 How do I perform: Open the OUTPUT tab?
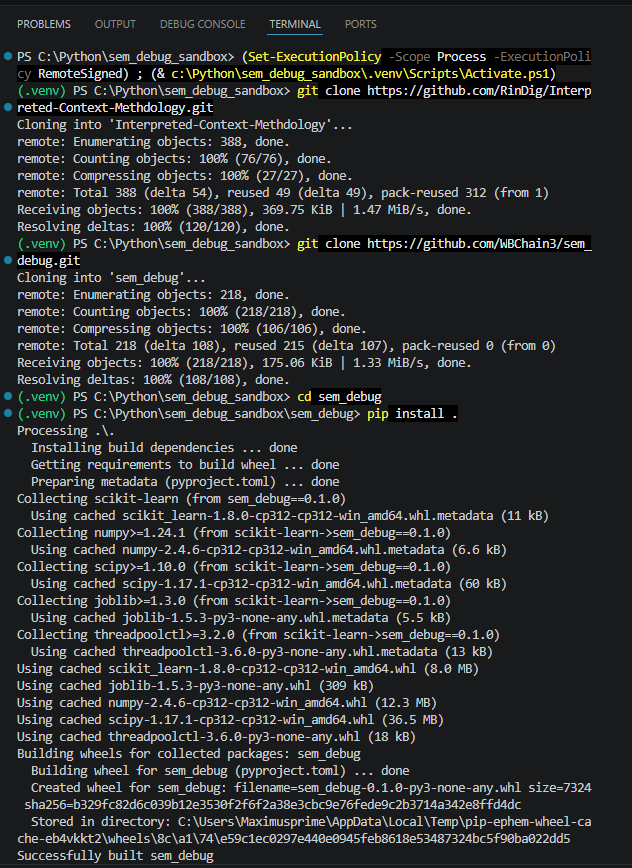point(115,24)
